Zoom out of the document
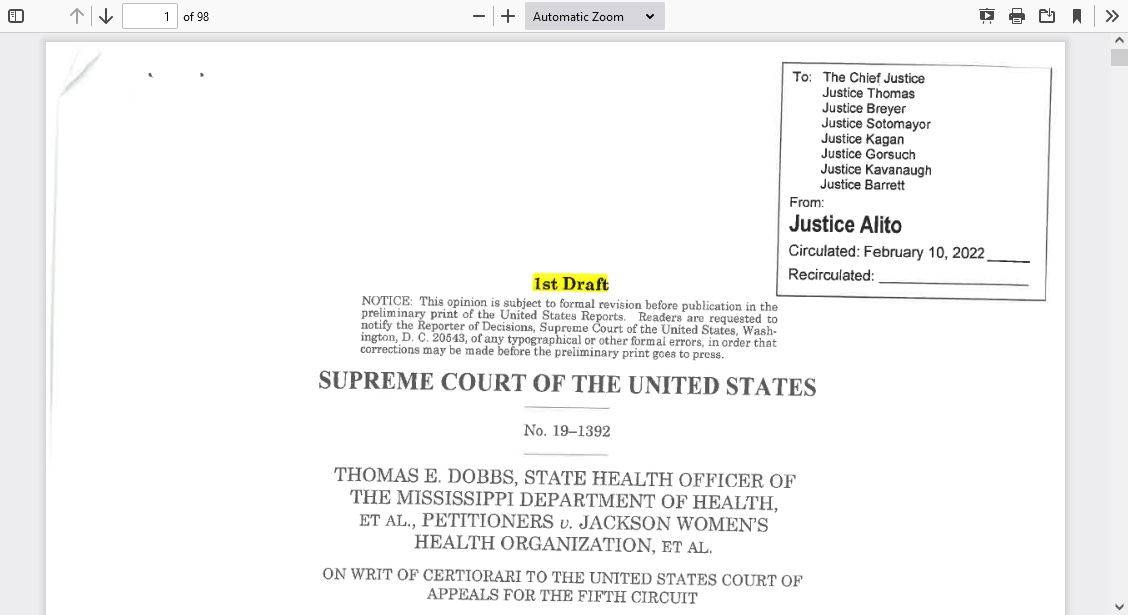The image size is (1128, 615). point(477,16)
